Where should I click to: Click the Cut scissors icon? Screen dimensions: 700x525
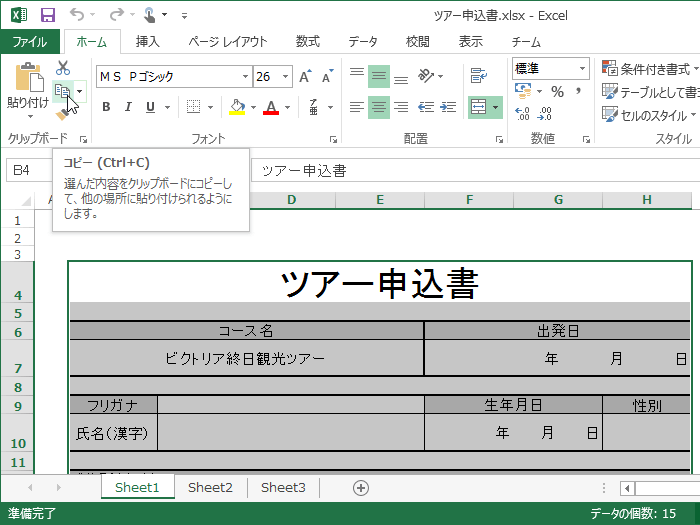click(63, 68)
